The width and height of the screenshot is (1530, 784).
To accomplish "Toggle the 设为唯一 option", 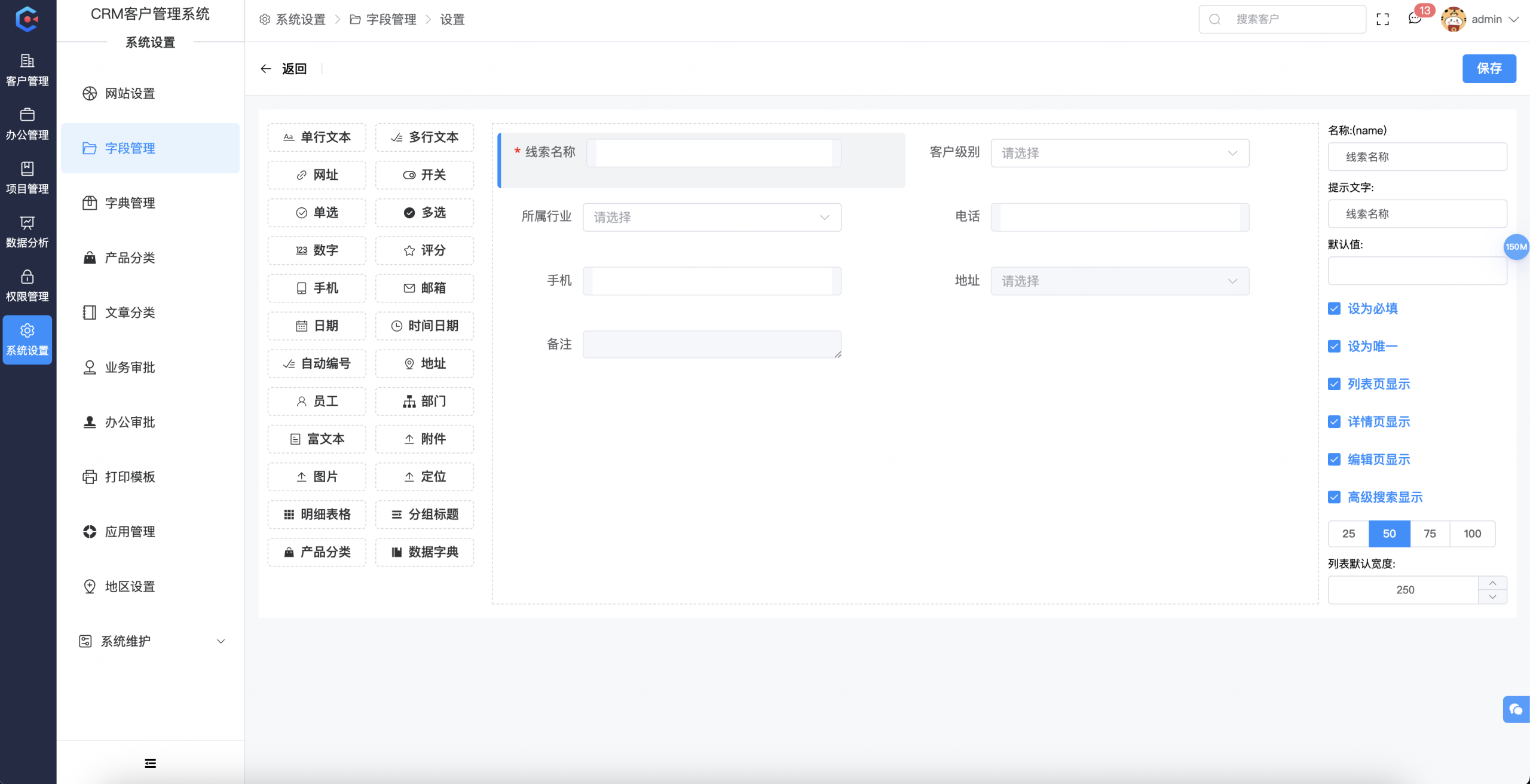I will click(1335, 346).
